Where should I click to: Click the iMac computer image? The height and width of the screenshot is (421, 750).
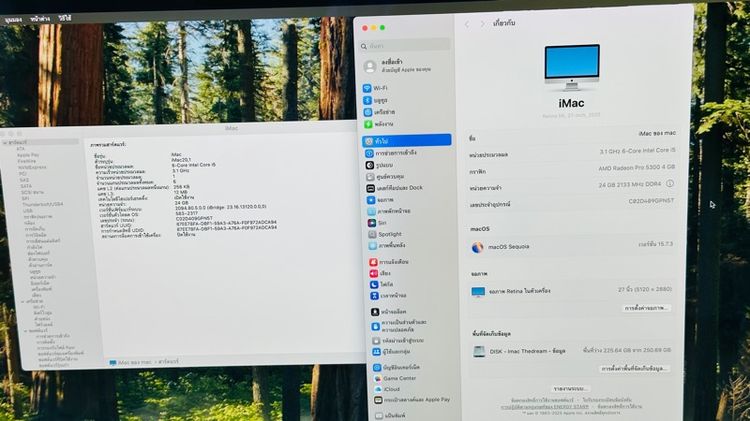pos(572,67)
